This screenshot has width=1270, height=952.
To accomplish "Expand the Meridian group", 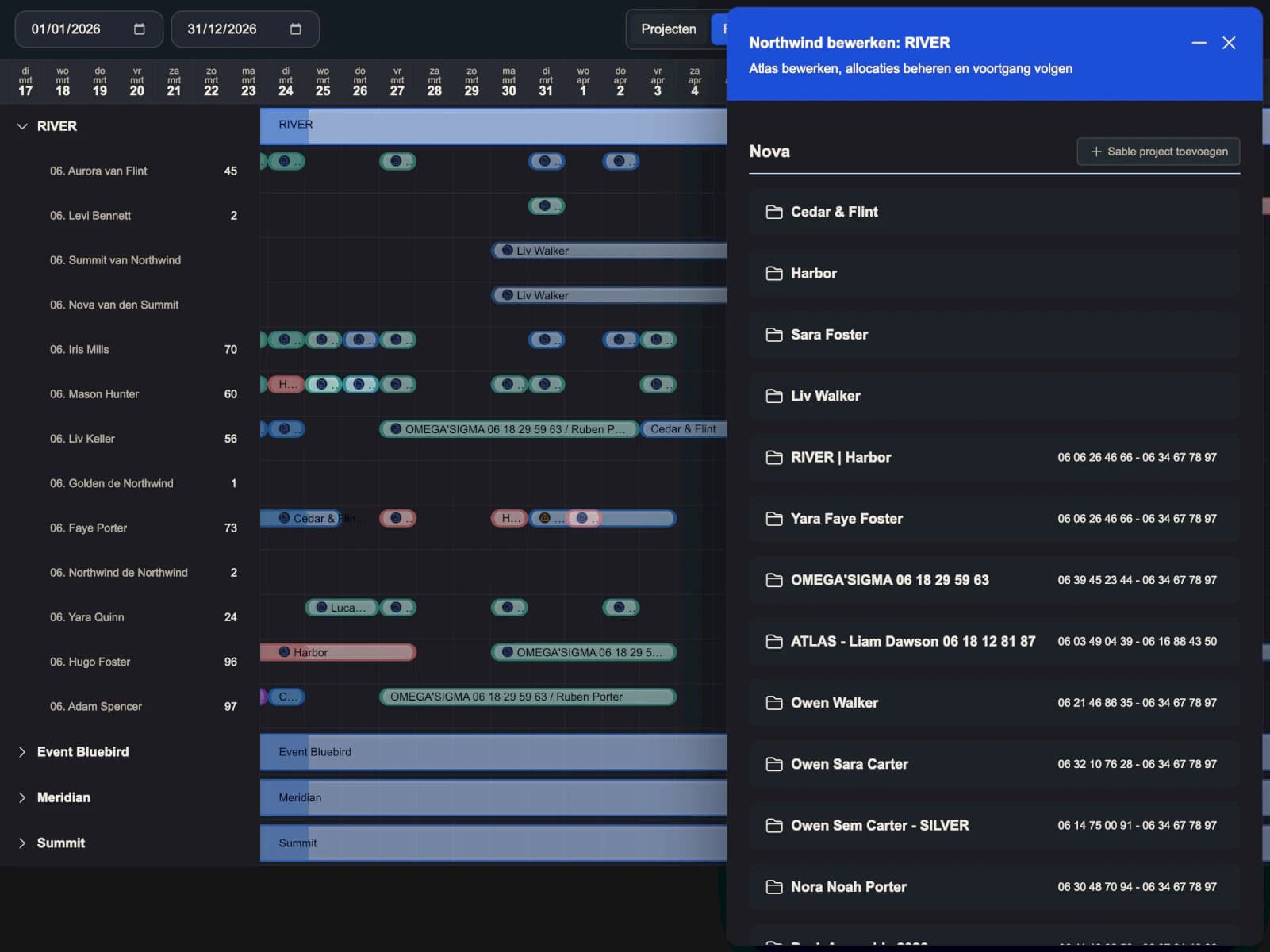I will pyautogui.click(x=22, y=797).
